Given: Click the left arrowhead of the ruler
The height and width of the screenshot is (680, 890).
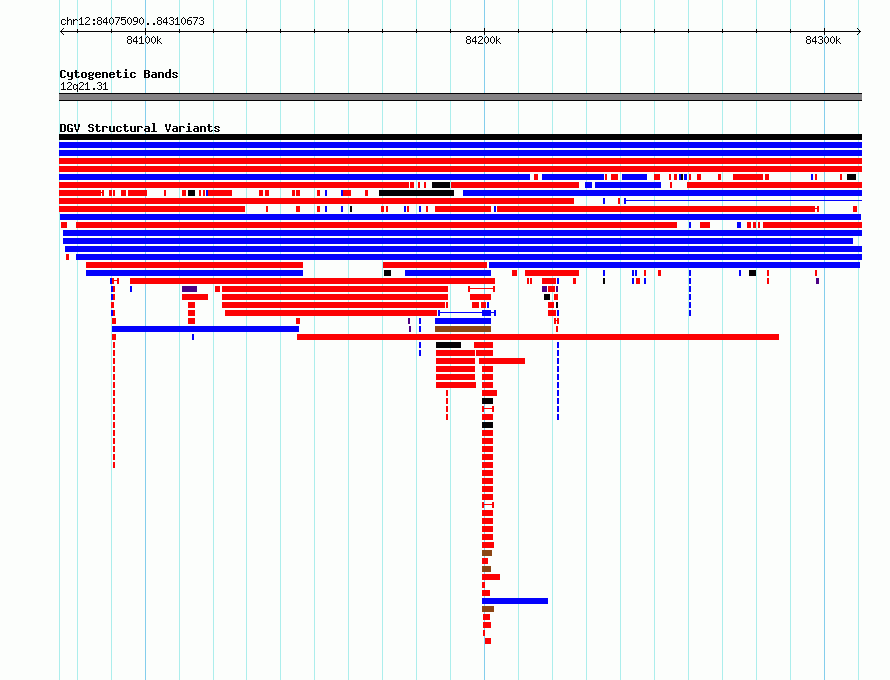Looking at the screenshot, I should 62,32.
